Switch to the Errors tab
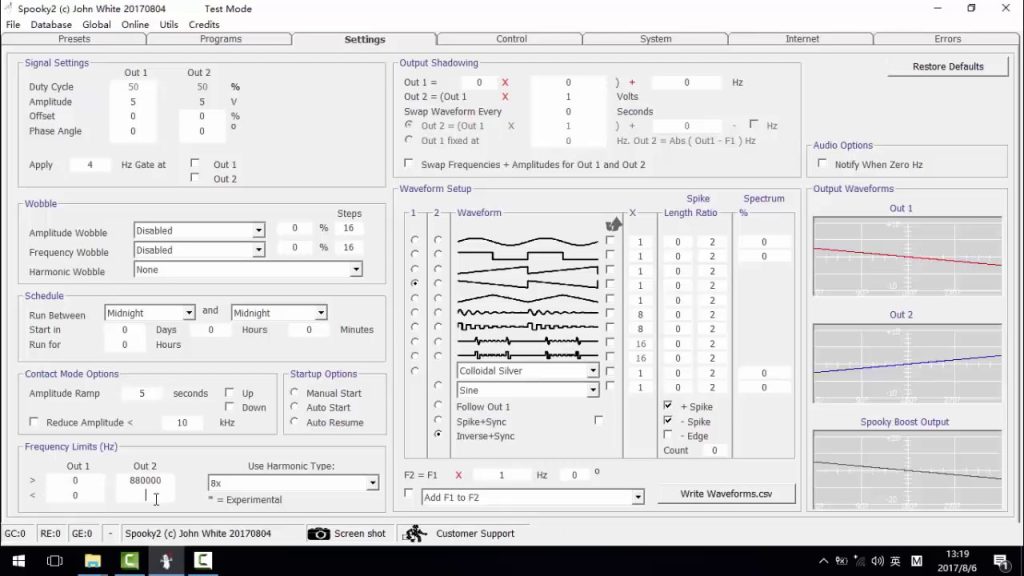1024x576 pixels. [x=947, y=39]
